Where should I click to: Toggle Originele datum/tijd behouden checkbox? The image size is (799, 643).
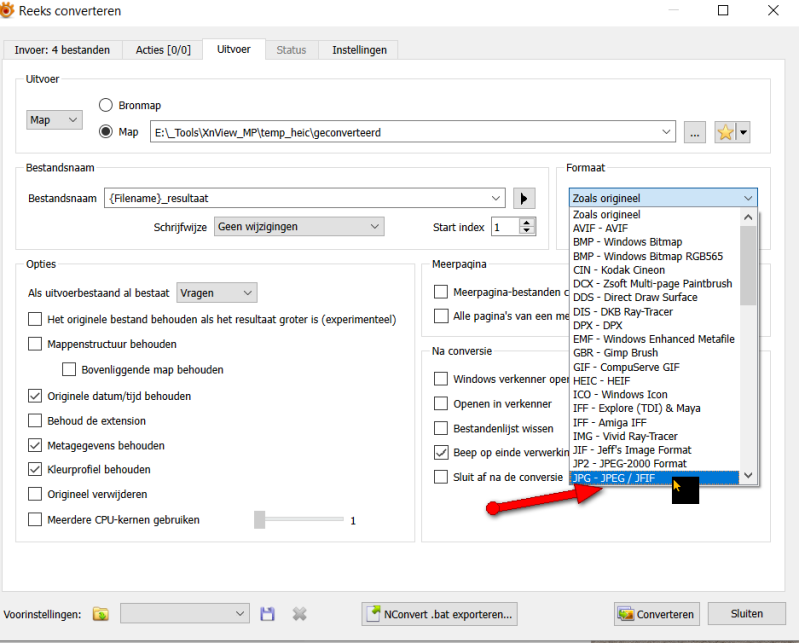[36, 396]
